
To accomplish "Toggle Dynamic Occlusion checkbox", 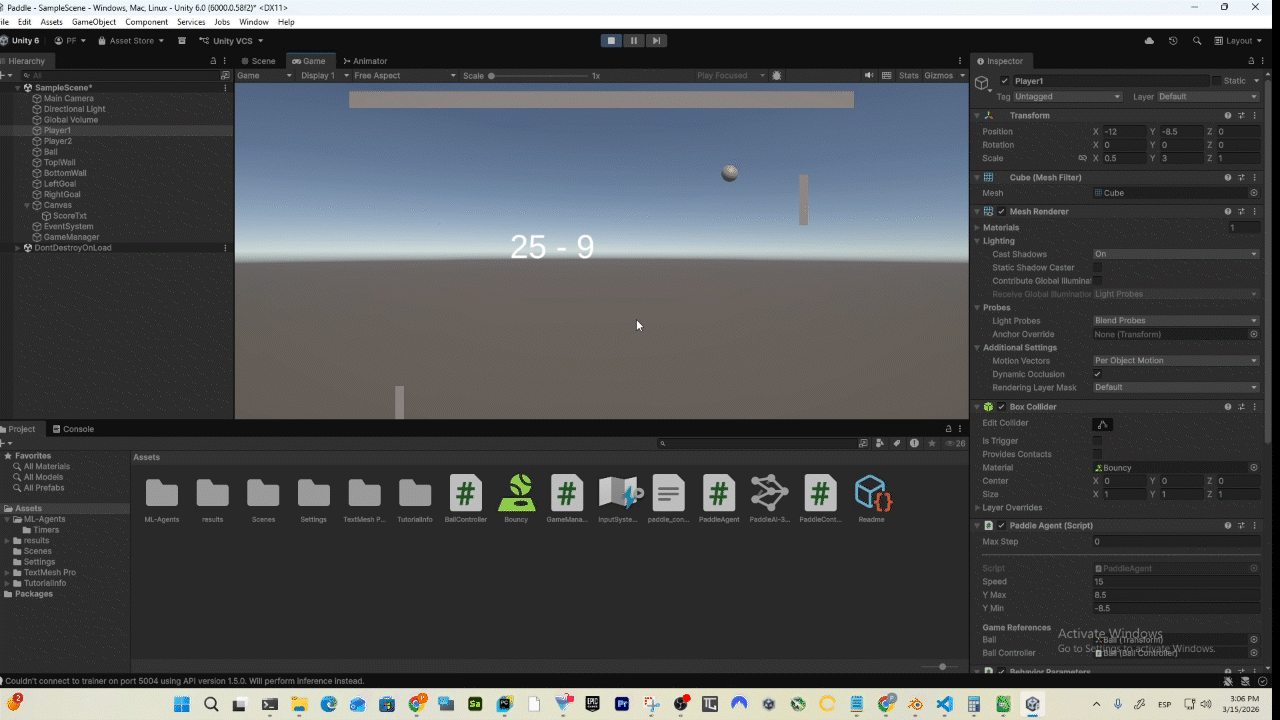I will click(x=1098, y=374).
